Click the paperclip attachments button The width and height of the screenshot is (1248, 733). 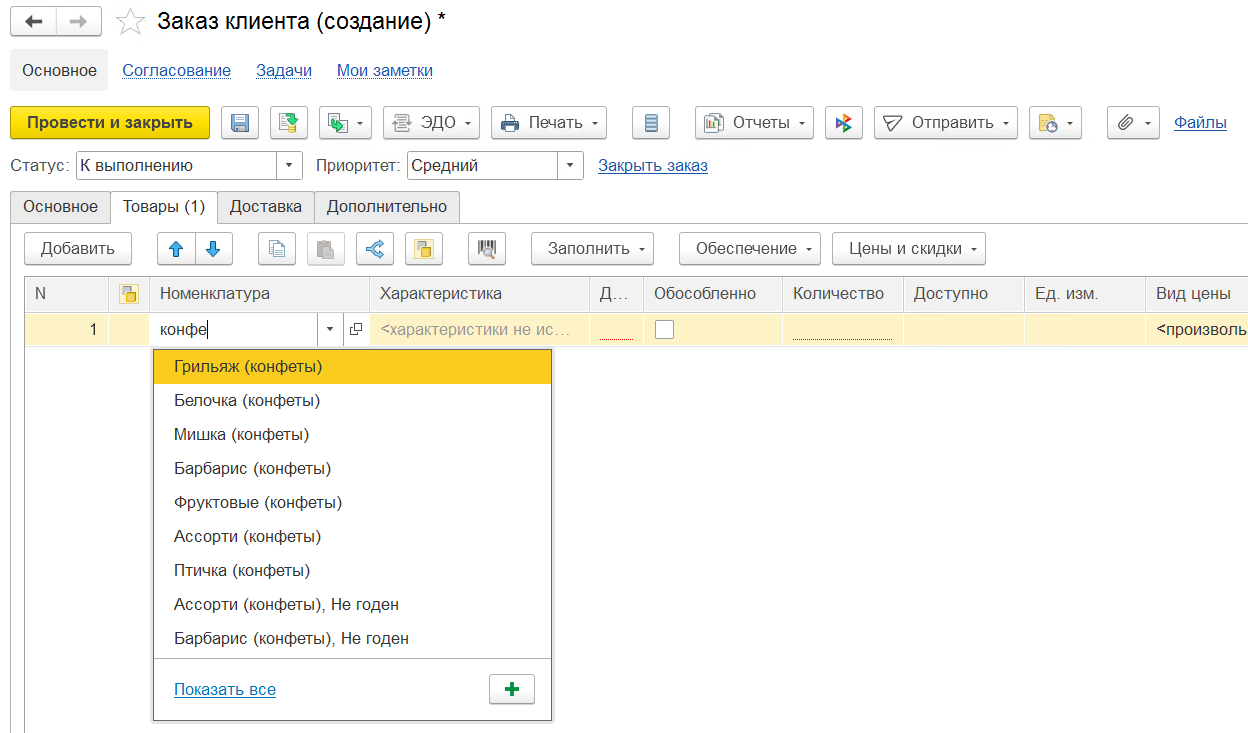pyautogui.click(x=1133, y=123)
